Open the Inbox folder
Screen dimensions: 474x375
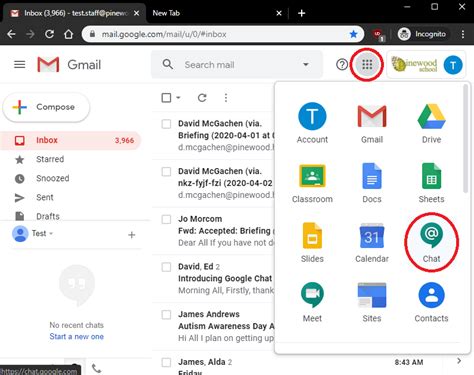(70, 140)
